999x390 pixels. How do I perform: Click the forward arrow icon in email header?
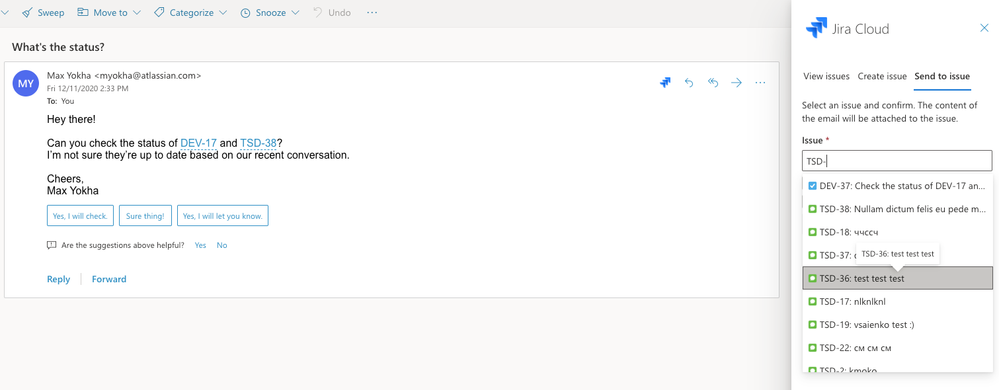point(737,82)
